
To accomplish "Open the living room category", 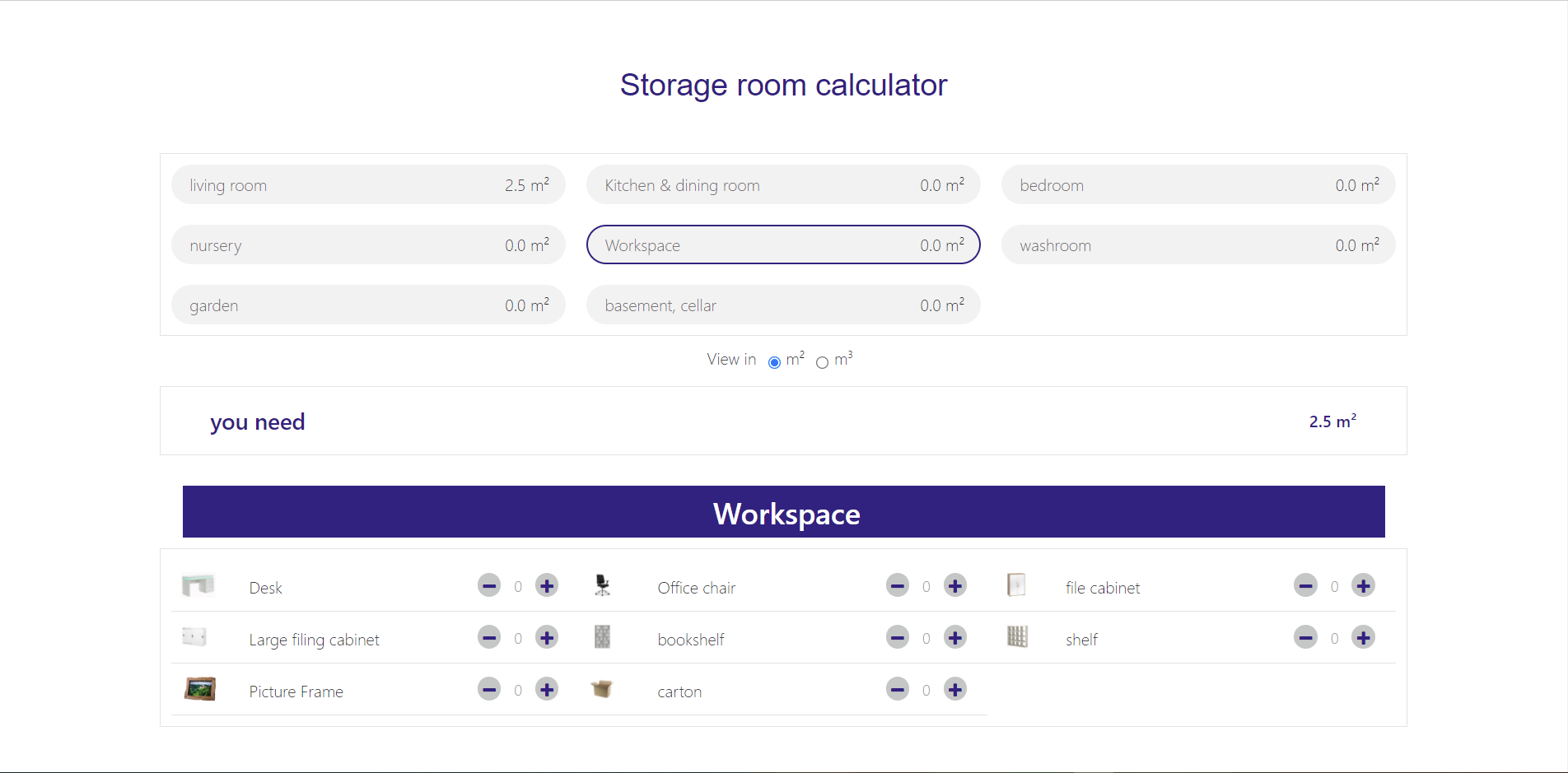I will tap(368, 185).
